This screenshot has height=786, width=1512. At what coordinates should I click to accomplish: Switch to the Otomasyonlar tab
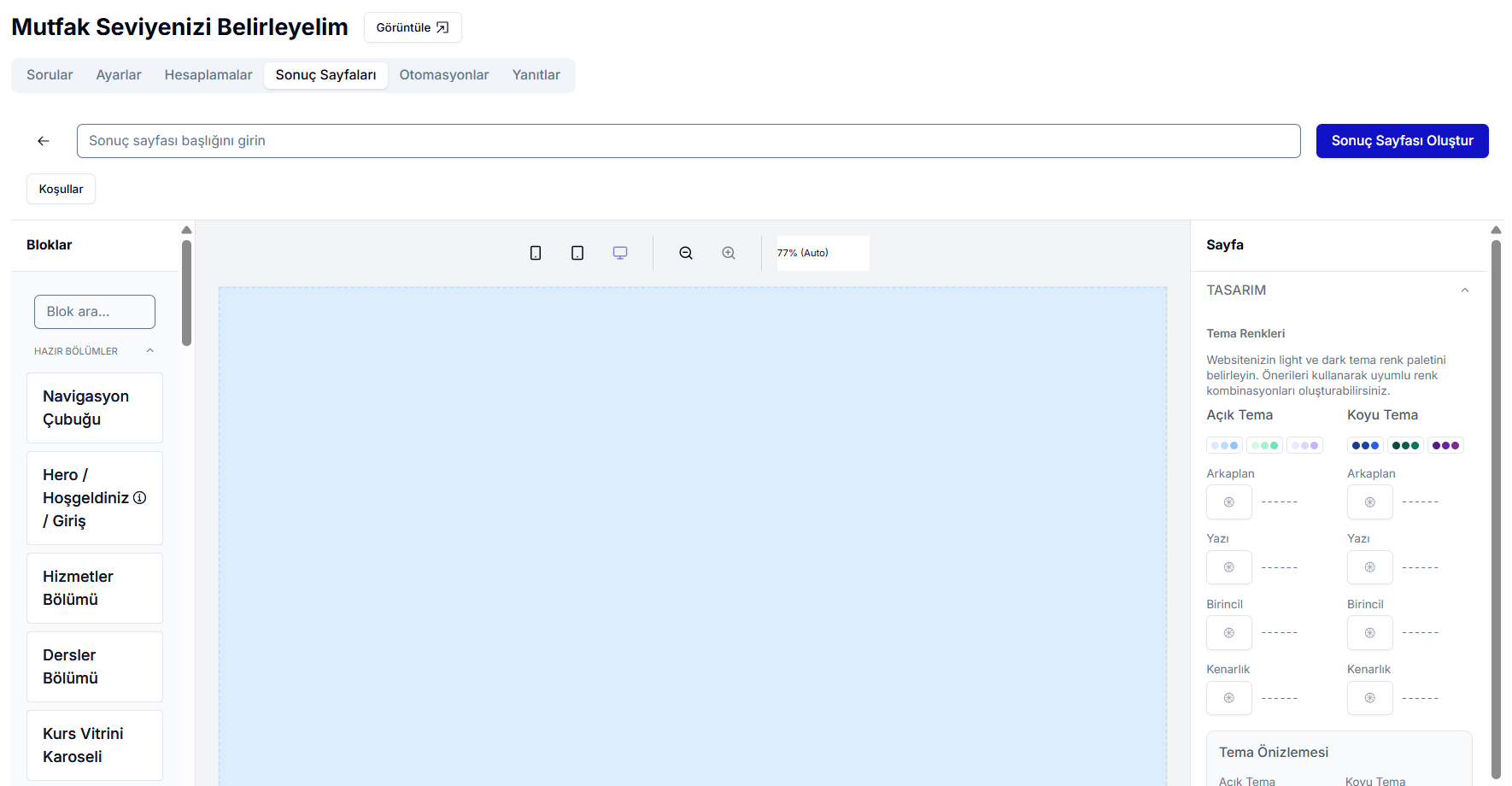tap(443, 75)
